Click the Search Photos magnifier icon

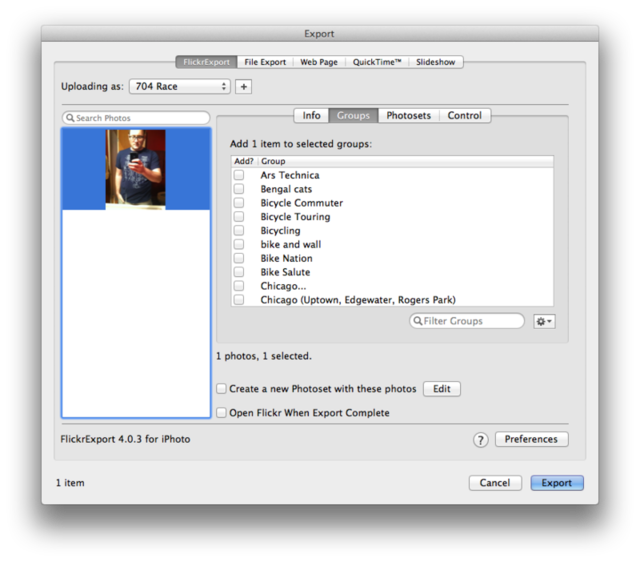pyautogui.click(x=70, y=118)
